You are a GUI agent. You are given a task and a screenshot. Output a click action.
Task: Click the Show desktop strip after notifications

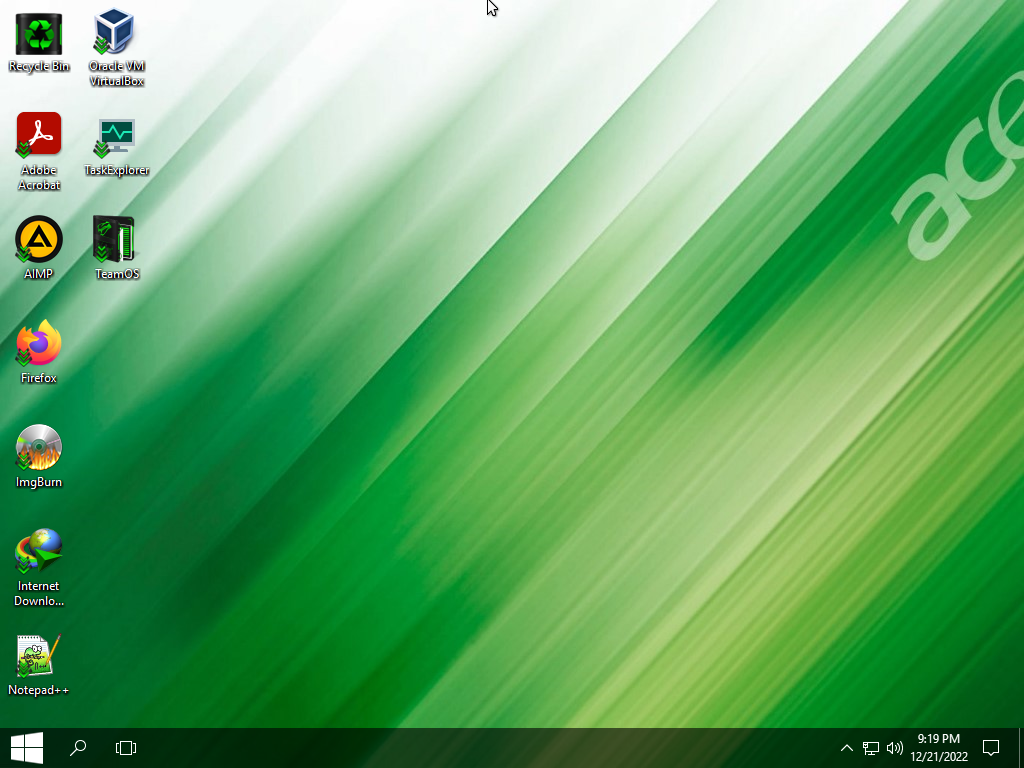(x=1021, y=748)
